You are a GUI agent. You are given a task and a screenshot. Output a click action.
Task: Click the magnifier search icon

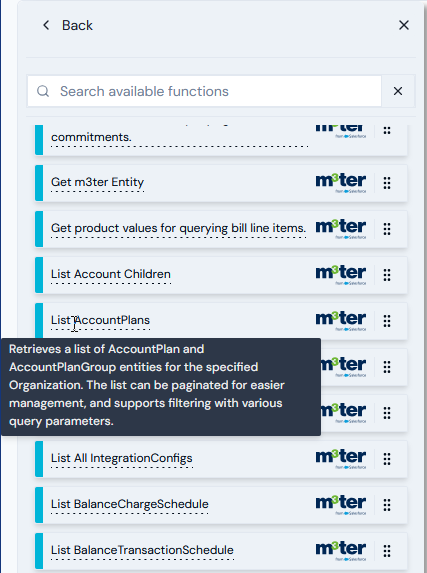pyautogui.click(x=43, y=91)
